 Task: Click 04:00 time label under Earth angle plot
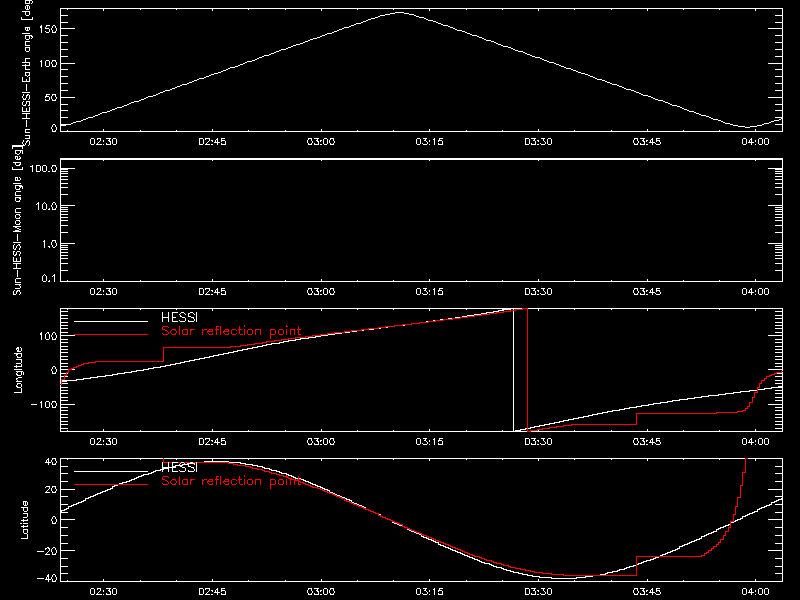[x=755, y=141]
